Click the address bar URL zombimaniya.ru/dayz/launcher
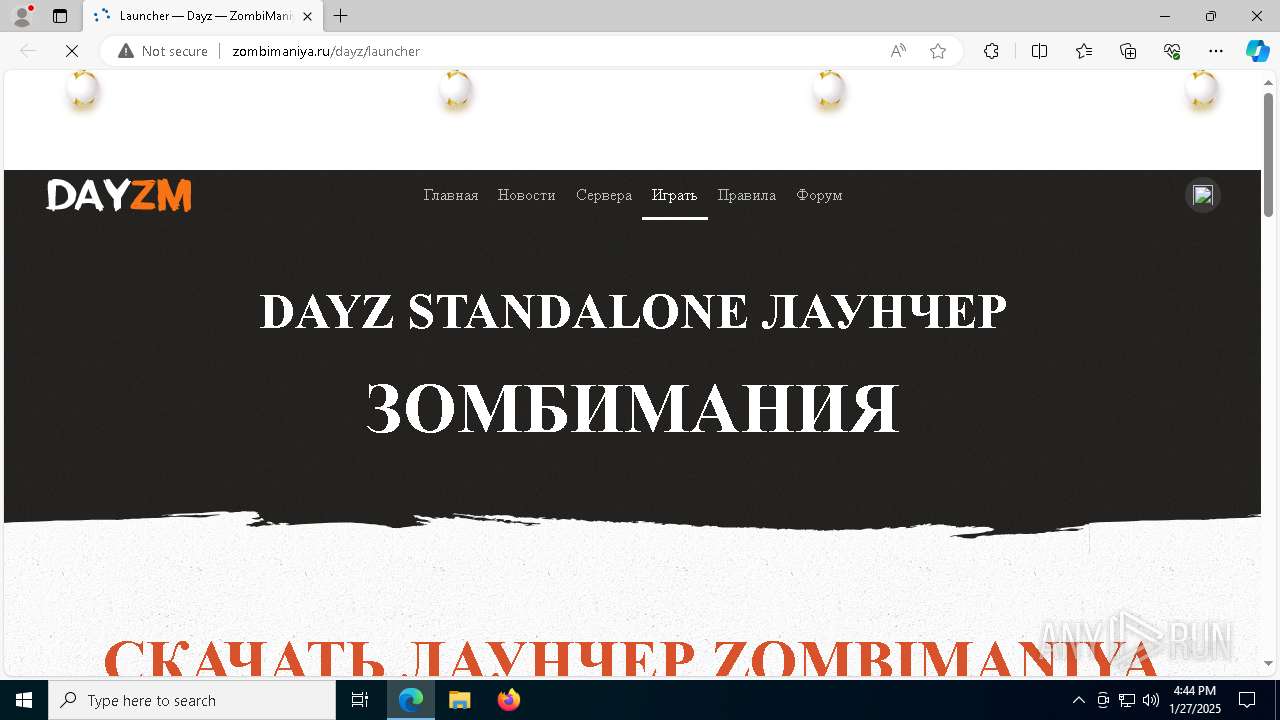 click(326, 51)
